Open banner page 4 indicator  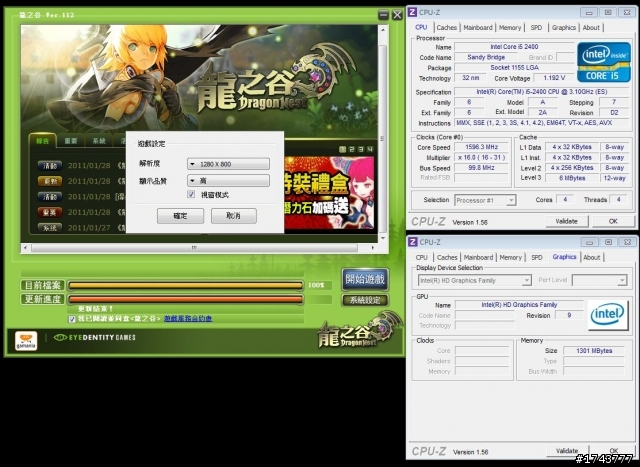pos(370,149)
